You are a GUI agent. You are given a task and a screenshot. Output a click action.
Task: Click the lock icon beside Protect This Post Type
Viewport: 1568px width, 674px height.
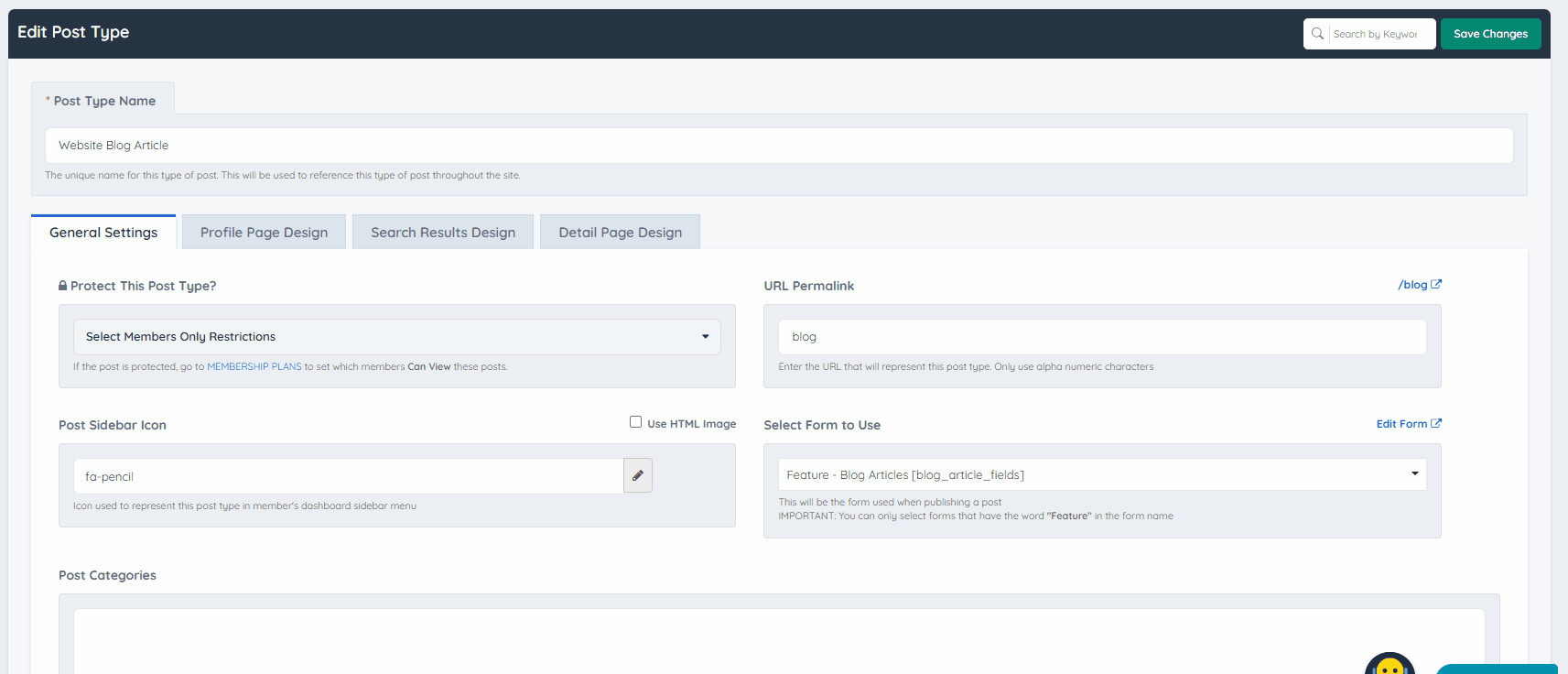63,286
